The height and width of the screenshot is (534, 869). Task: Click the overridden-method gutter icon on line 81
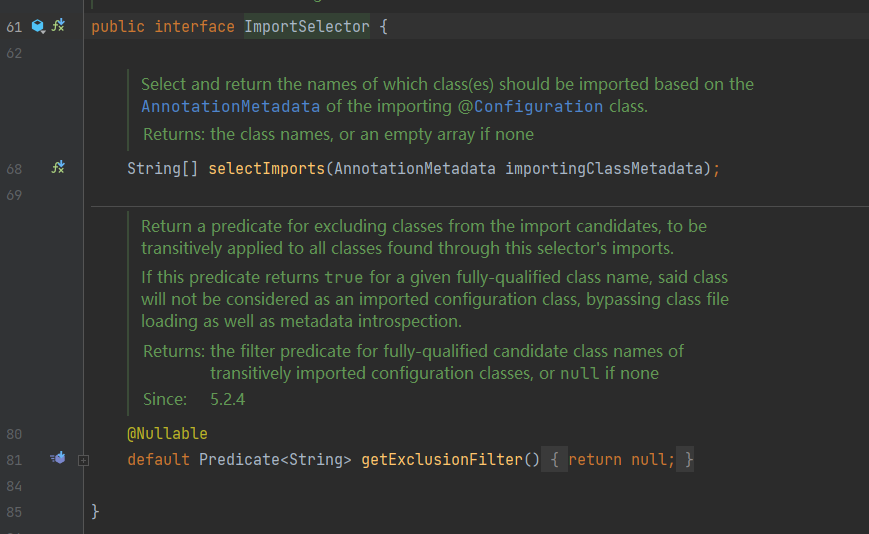(x=58, y=458)
